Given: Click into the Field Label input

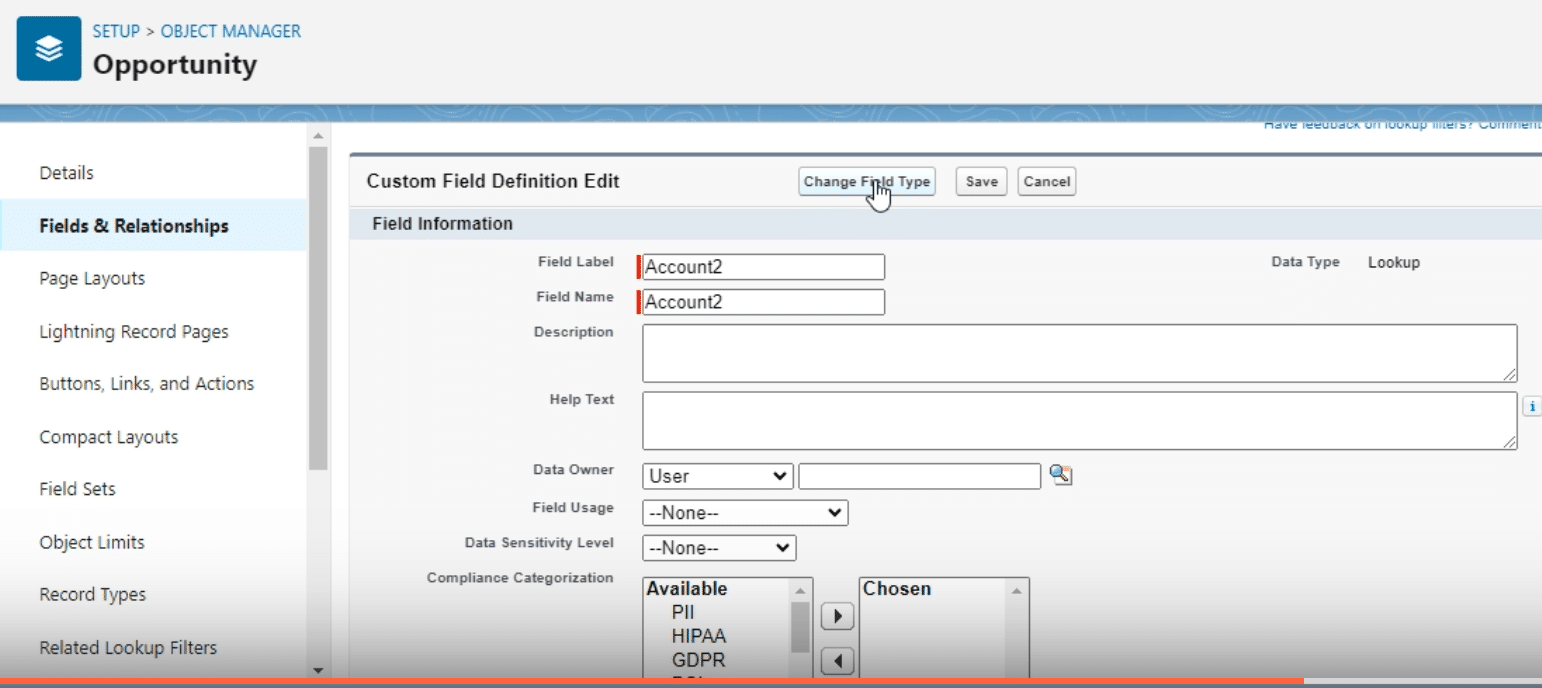Looking at the screenshot, I should [764, 267].
